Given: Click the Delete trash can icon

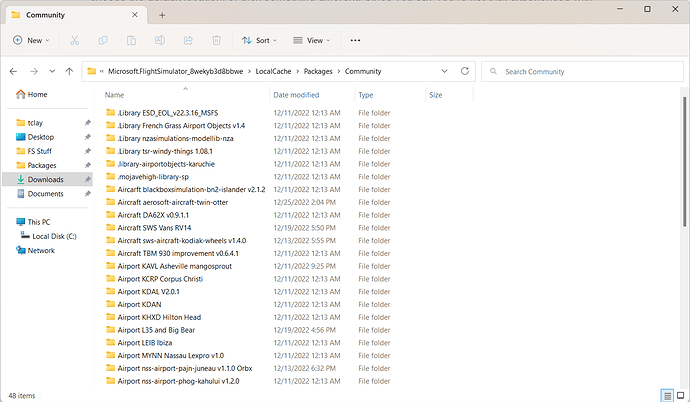Looking at the screenshot, I should pos(217,40).
